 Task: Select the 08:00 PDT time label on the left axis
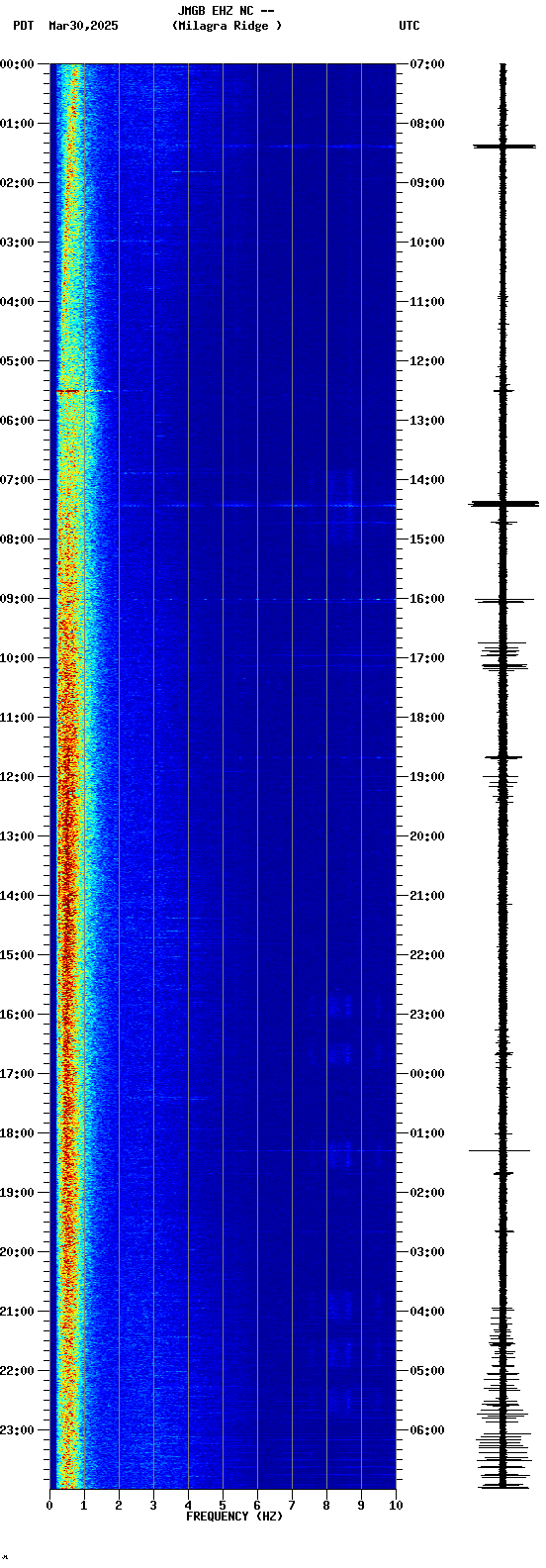pos(17,539)
